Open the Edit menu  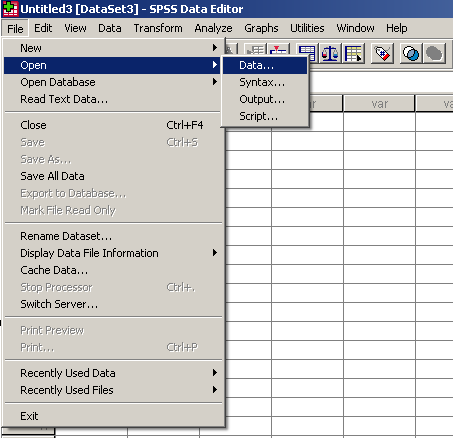(x=43, y=28)
